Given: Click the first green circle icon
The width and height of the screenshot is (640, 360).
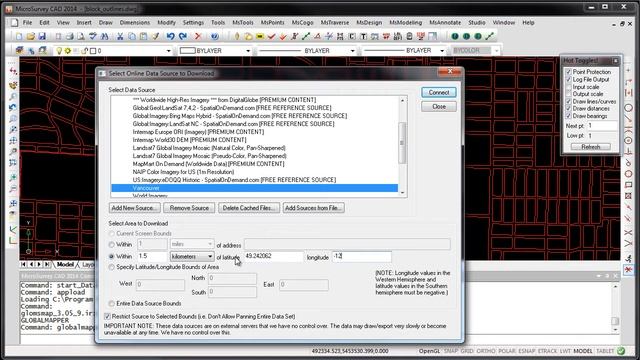Looking at the screenshot, I should 455,36.
